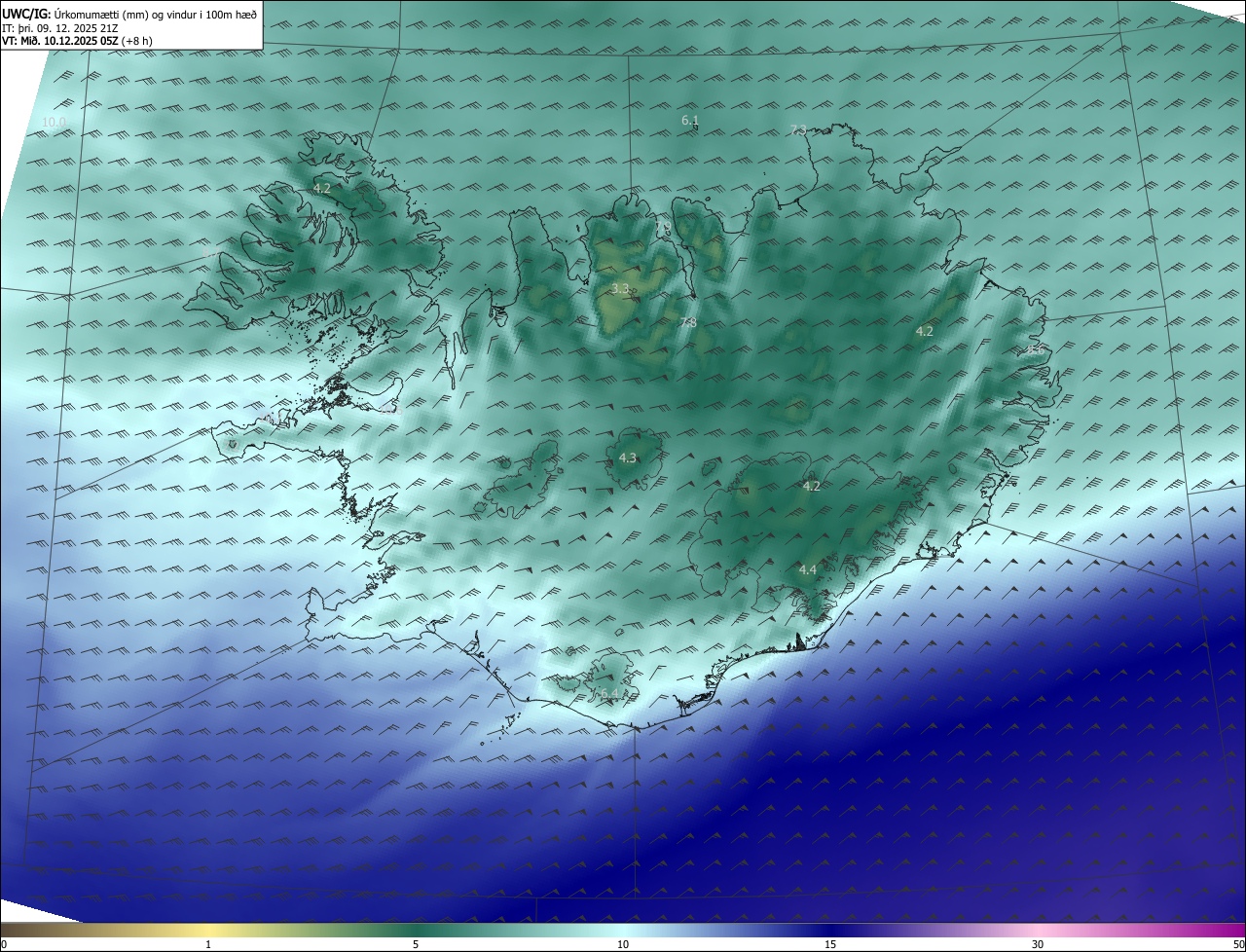Select the valid time line 'VT: Mið. 10.12.2025 05Z'
1246x952 pixels.
click(60, 41)
